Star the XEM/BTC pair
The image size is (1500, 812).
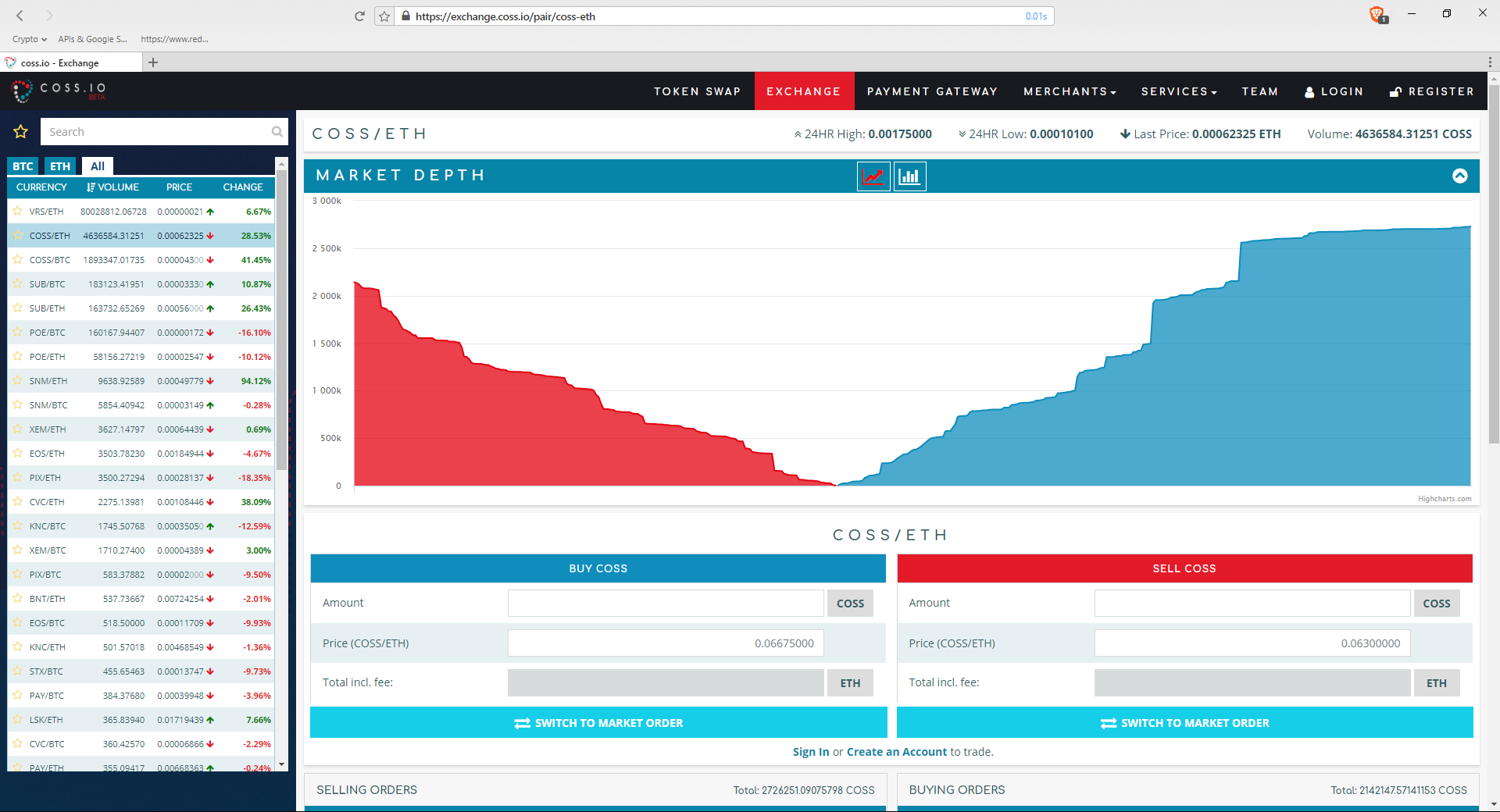[17, 550]
